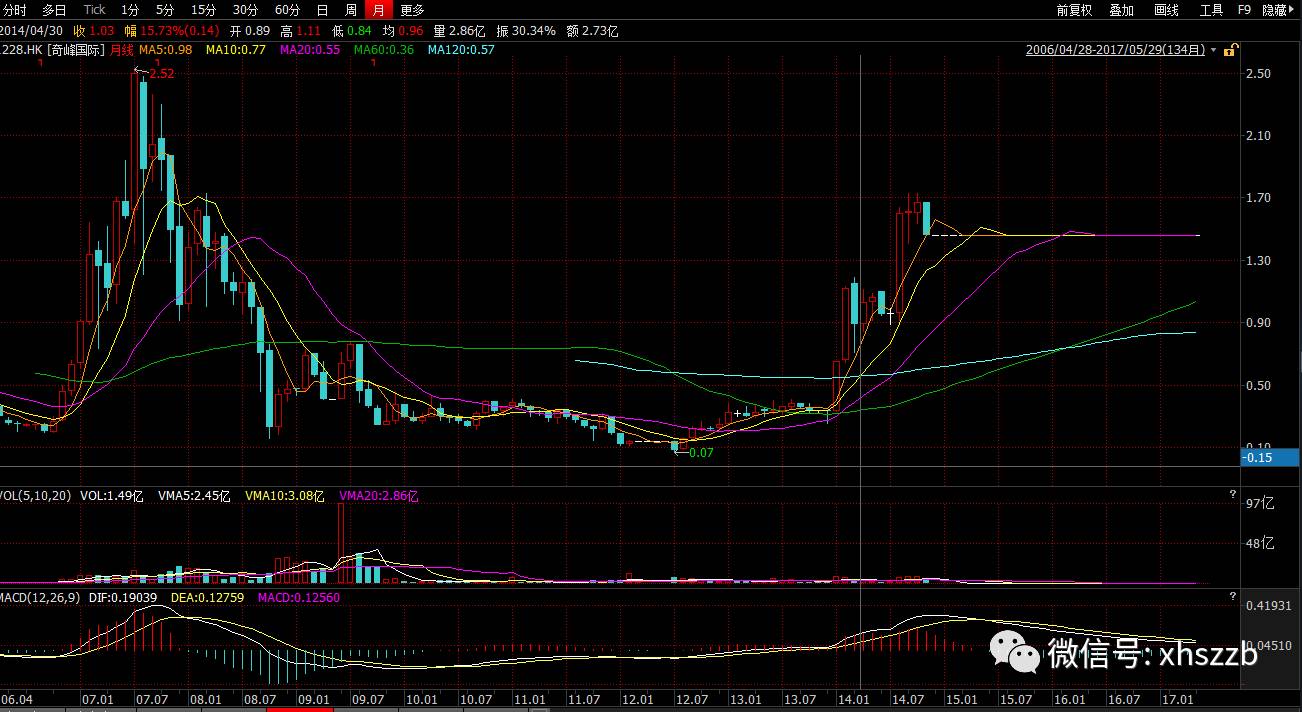The width and height of the screenshot is (1302, 712).
Task: Click the 幅 15.73%(0.14) change readout
Action: 170,31
